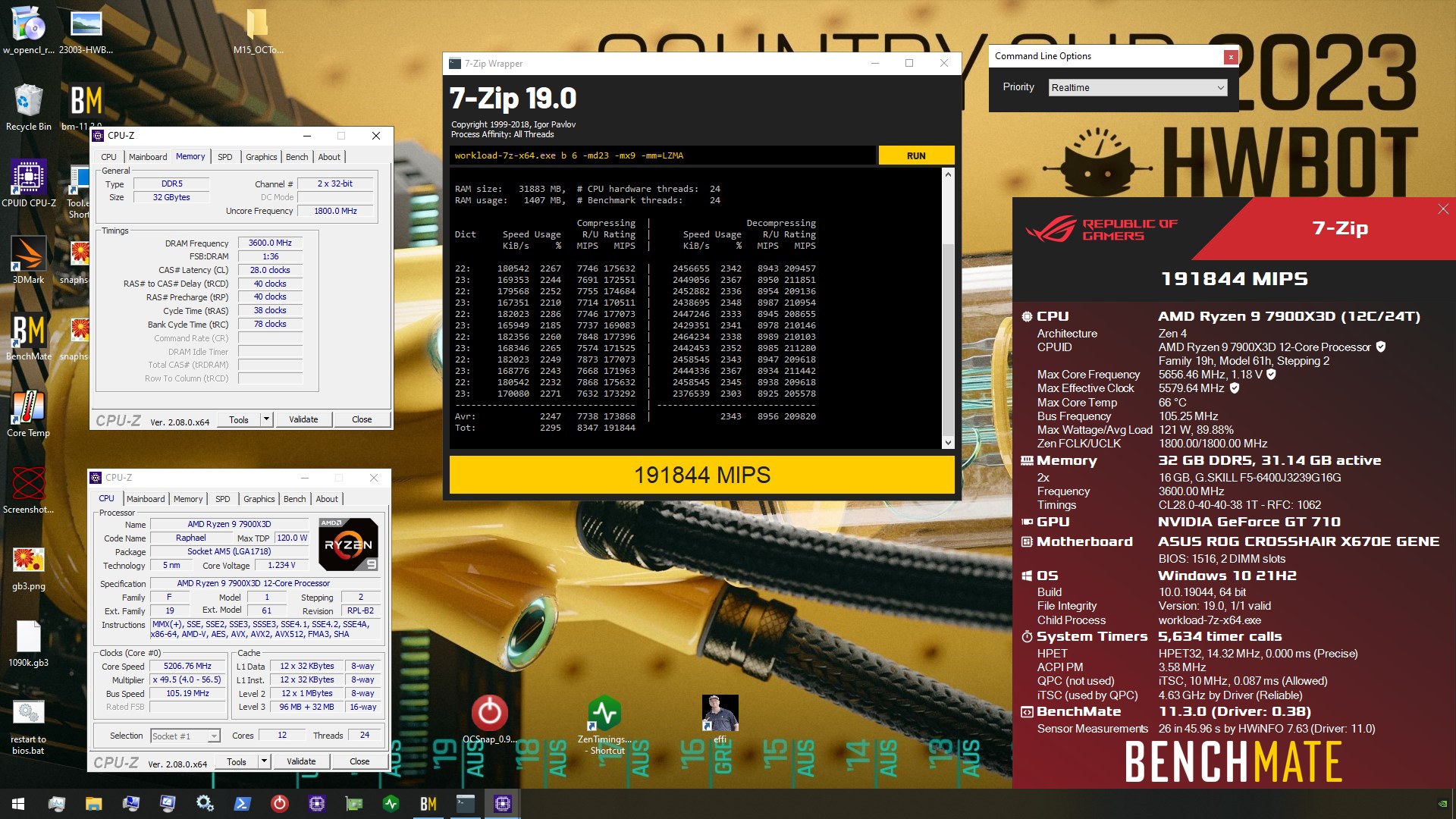Open the Socket #1 selection dropdown
This screenshot has width=1456, height=819.
coord(185,736)
